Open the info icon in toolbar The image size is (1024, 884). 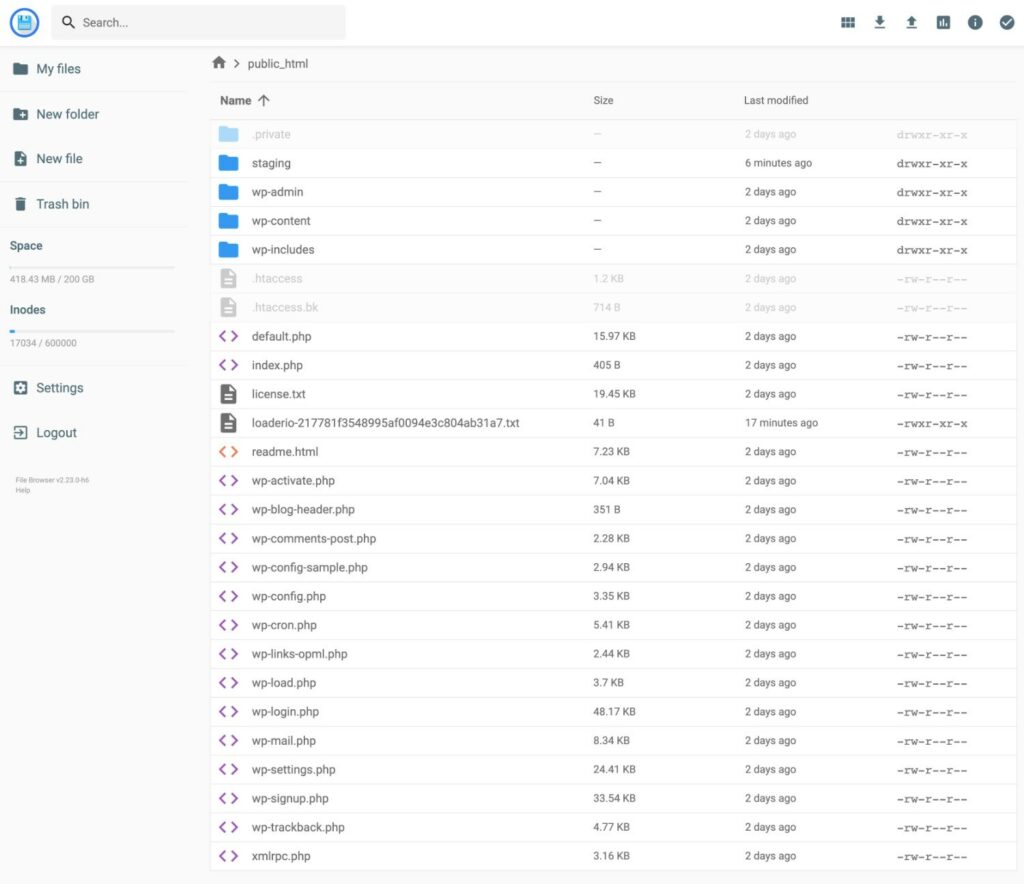pyautogui.click(x=975, y=22)
